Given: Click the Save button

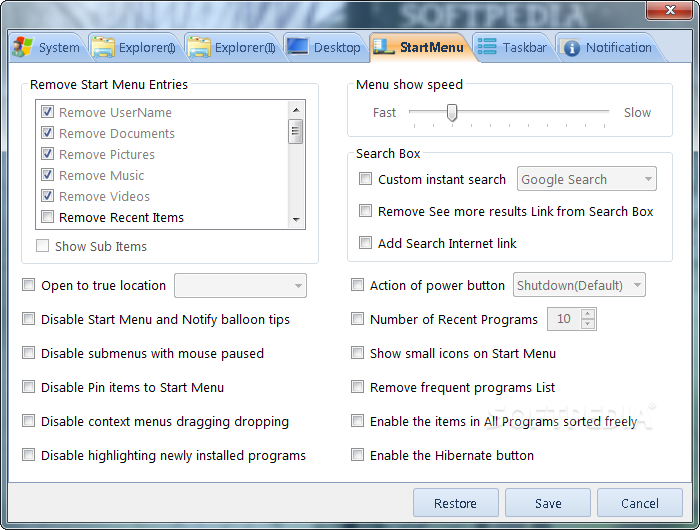Looking at the screenshot, I should (548, 503).
